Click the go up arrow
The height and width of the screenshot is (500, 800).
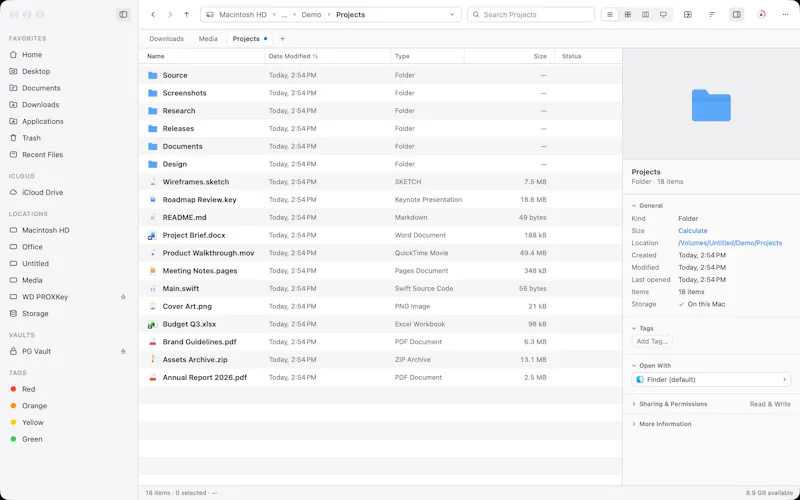click(187, 15)
